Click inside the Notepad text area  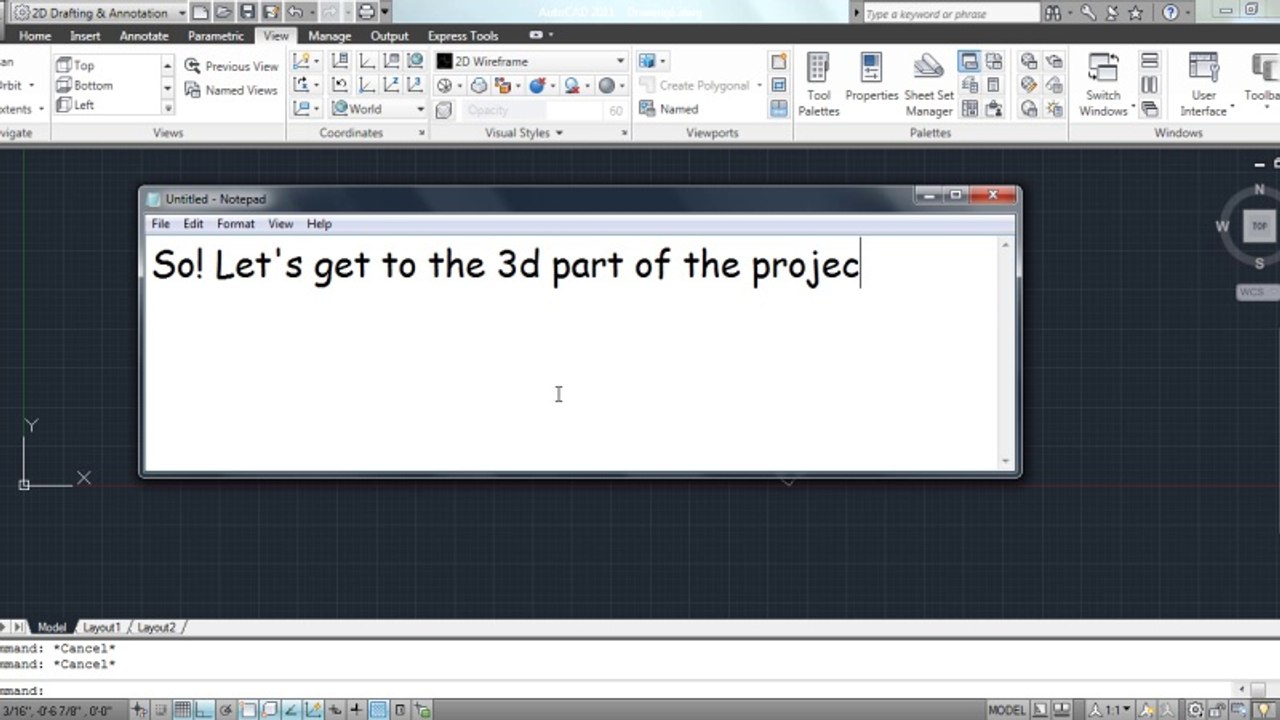[572, 353]
